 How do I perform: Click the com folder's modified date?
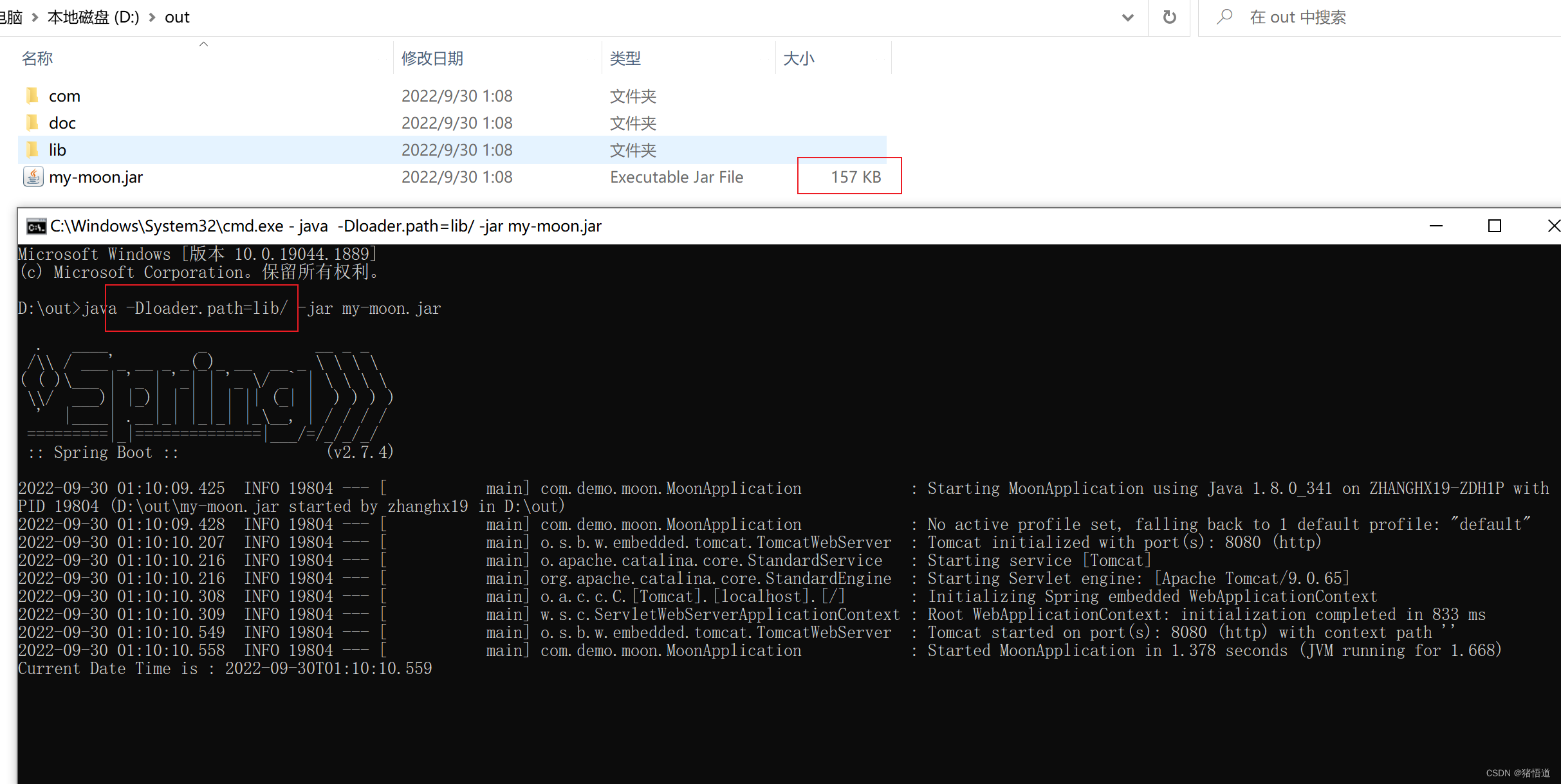pos(457,96)
